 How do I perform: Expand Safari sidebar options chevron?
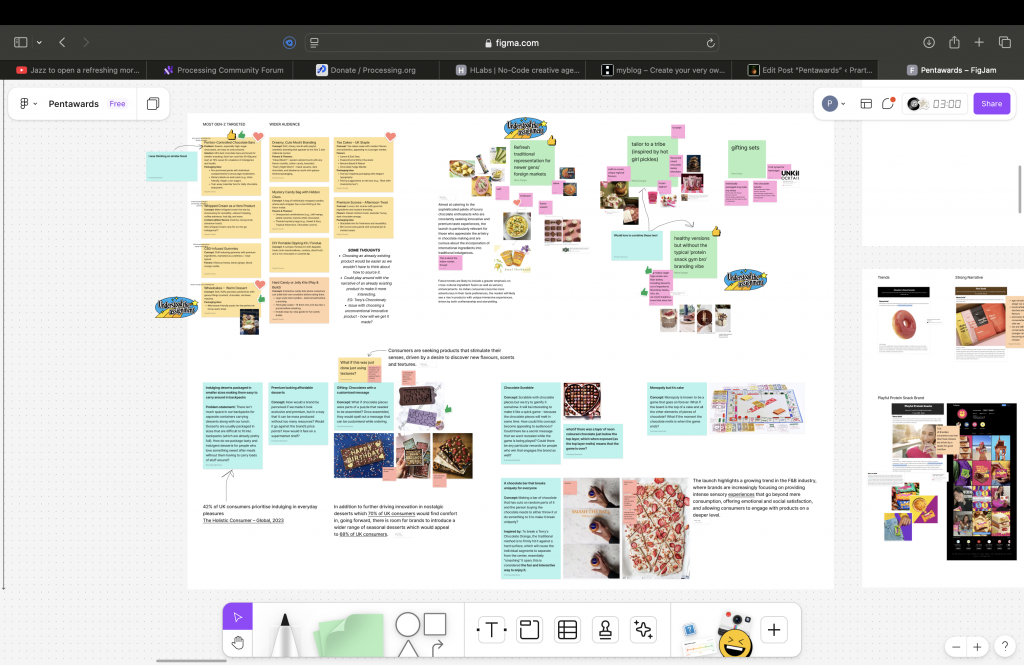pos(39,42)
